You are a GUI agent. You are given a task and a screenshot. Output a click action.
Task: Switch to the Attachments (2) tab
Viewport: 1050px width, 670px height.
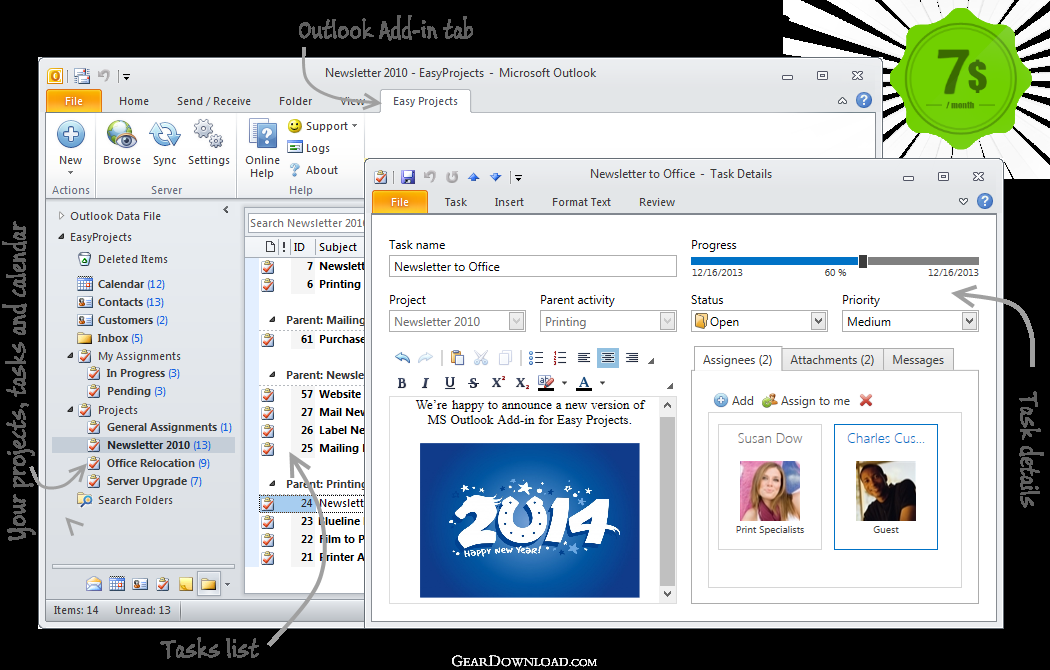coord(832,360)
